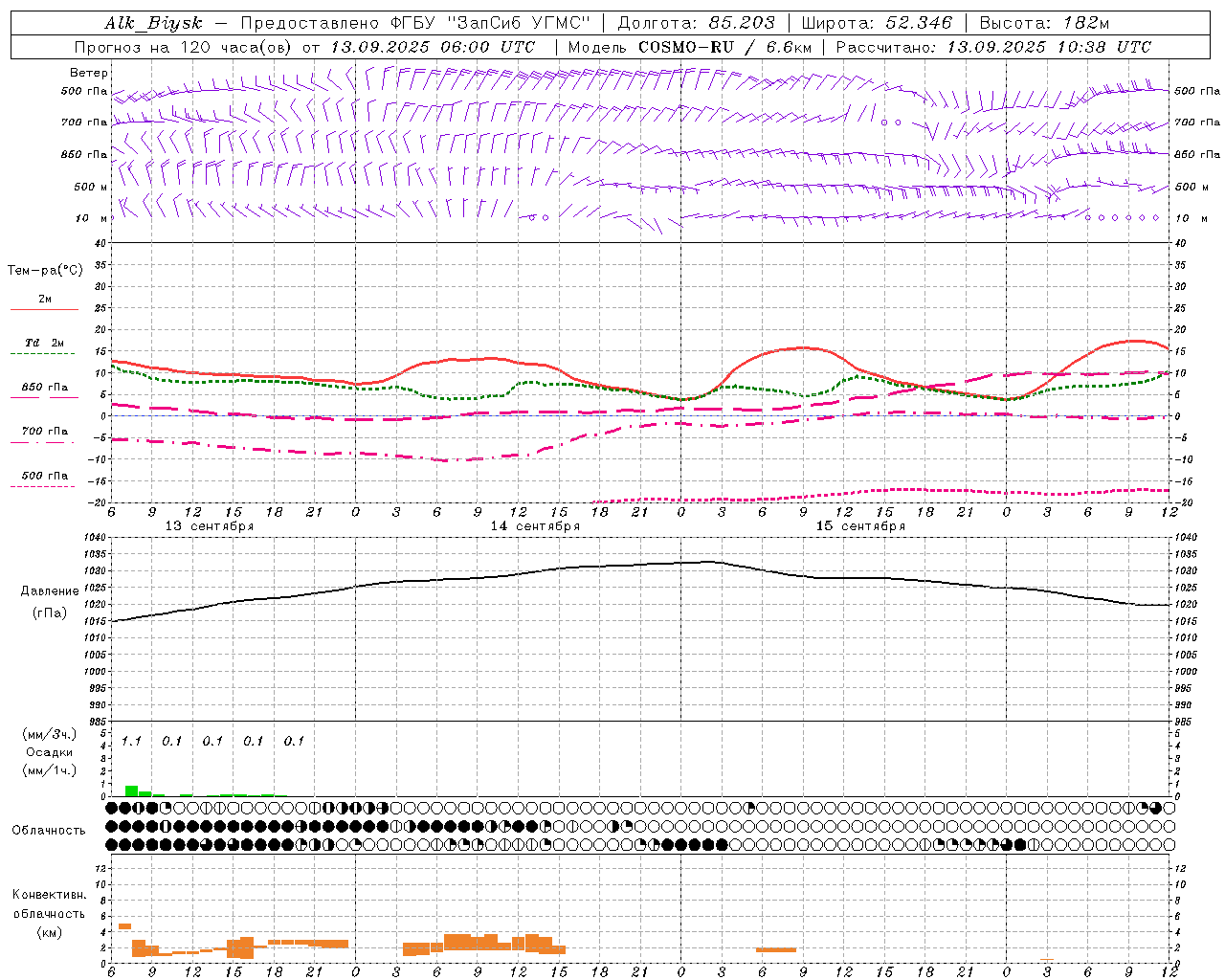Click the (мм/3ч.) precipitation unit label
1225x980 pixels.
click(x=50, y=734)
